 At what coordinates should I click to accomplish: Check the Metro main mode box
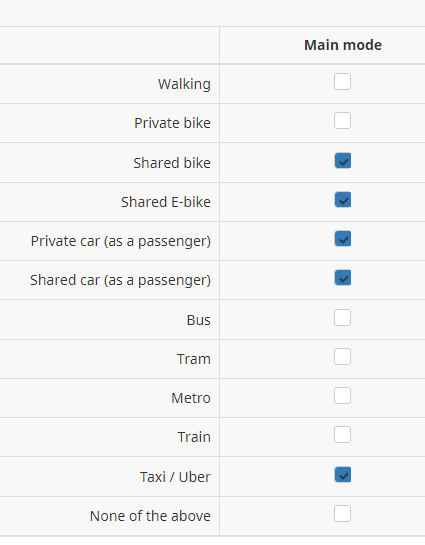[x=342, y=396]
